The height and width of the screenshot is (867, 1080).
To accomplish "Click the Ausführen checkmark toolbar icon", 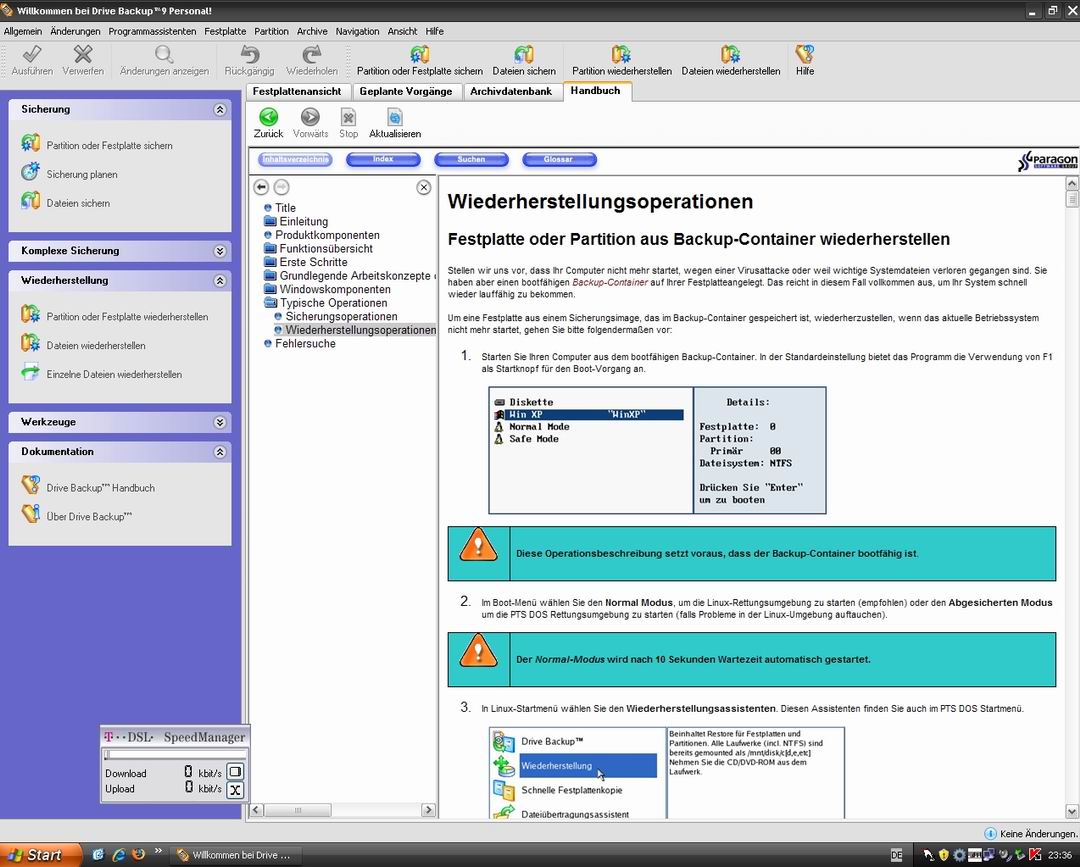I will pyautogui.click(x=32, y=54).
